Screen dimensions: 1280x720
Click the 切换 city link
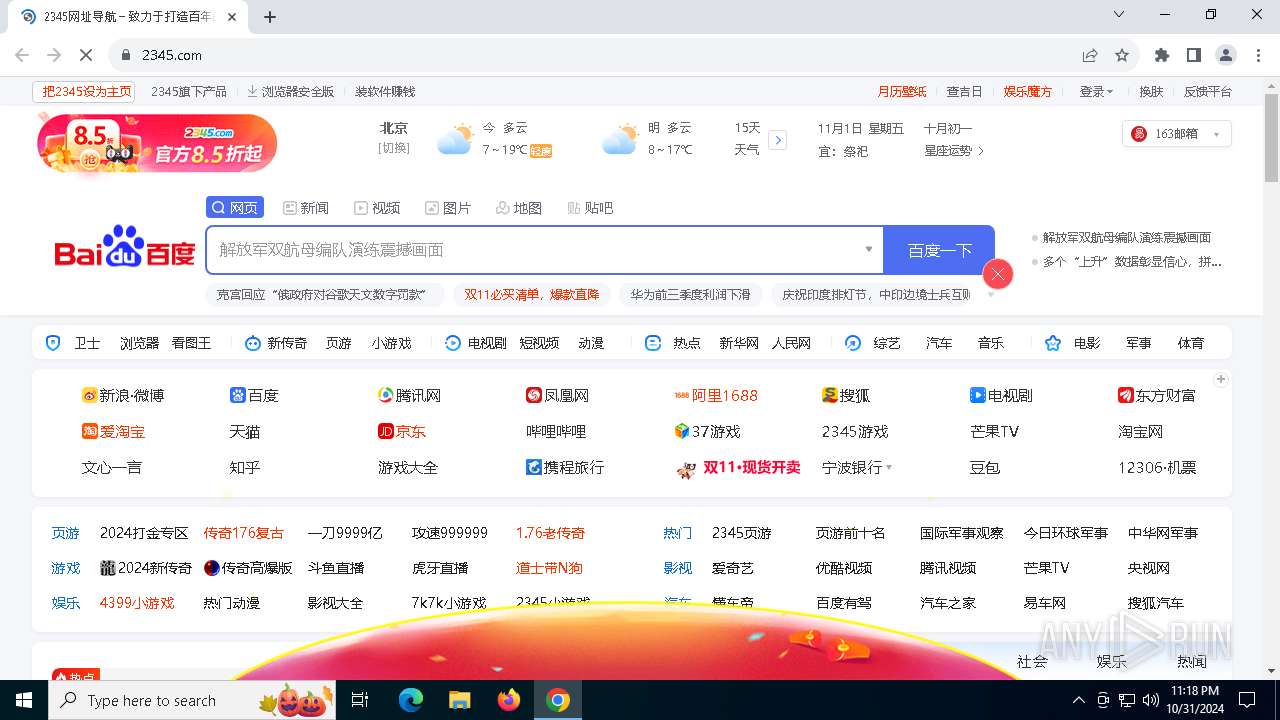[393, 148]
